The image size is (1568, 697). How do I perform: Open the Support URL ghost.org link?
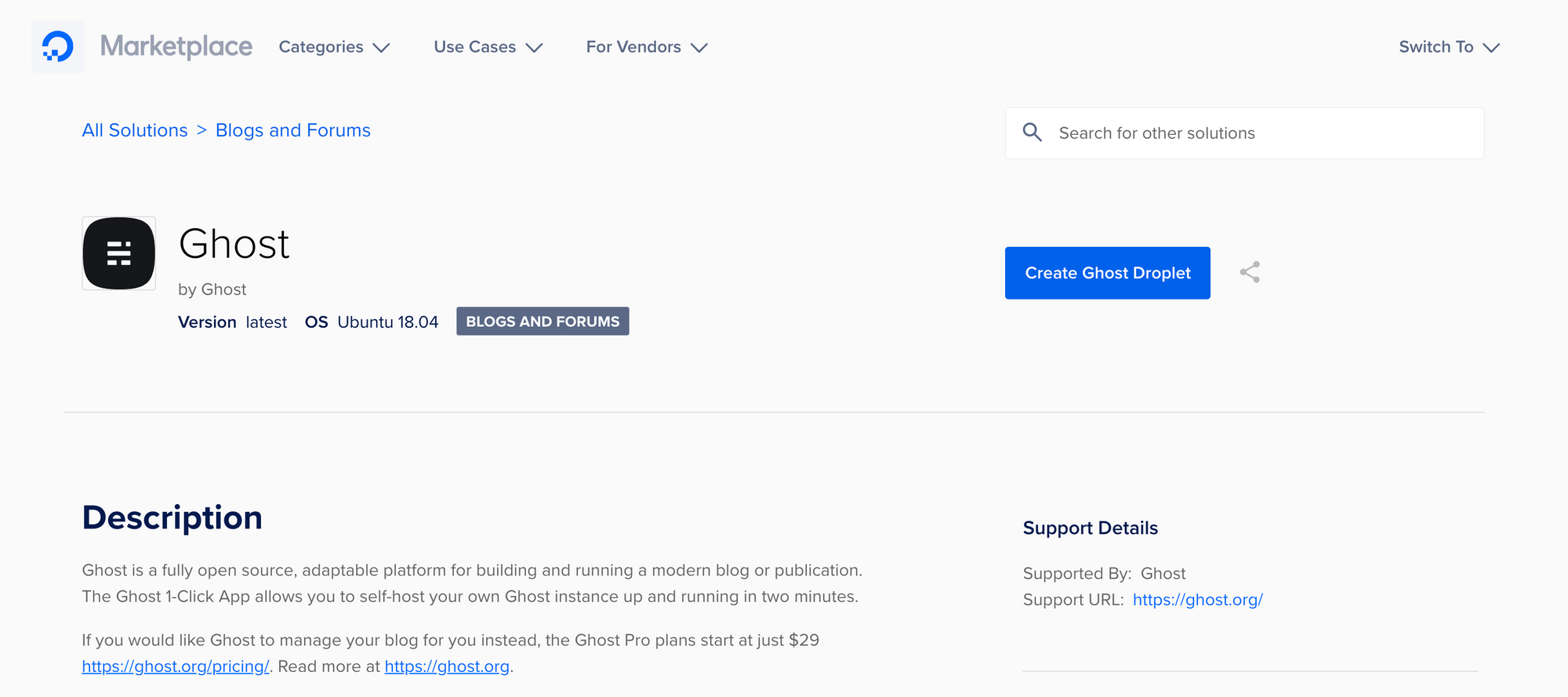[x=1198, y=600]
